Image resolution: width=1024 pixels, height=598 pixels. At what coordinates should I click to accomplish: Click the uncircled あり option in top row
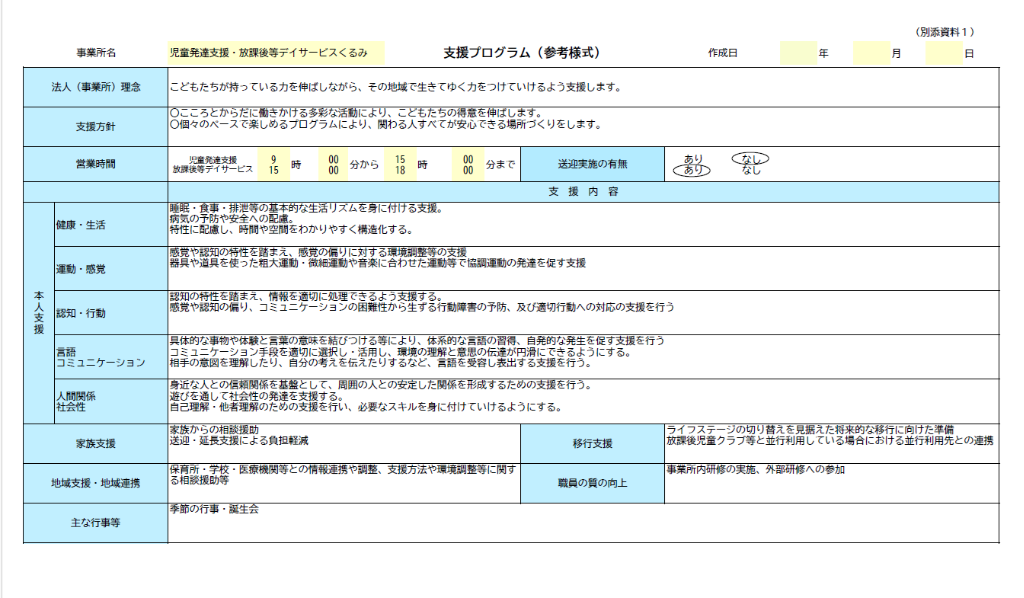692,158
